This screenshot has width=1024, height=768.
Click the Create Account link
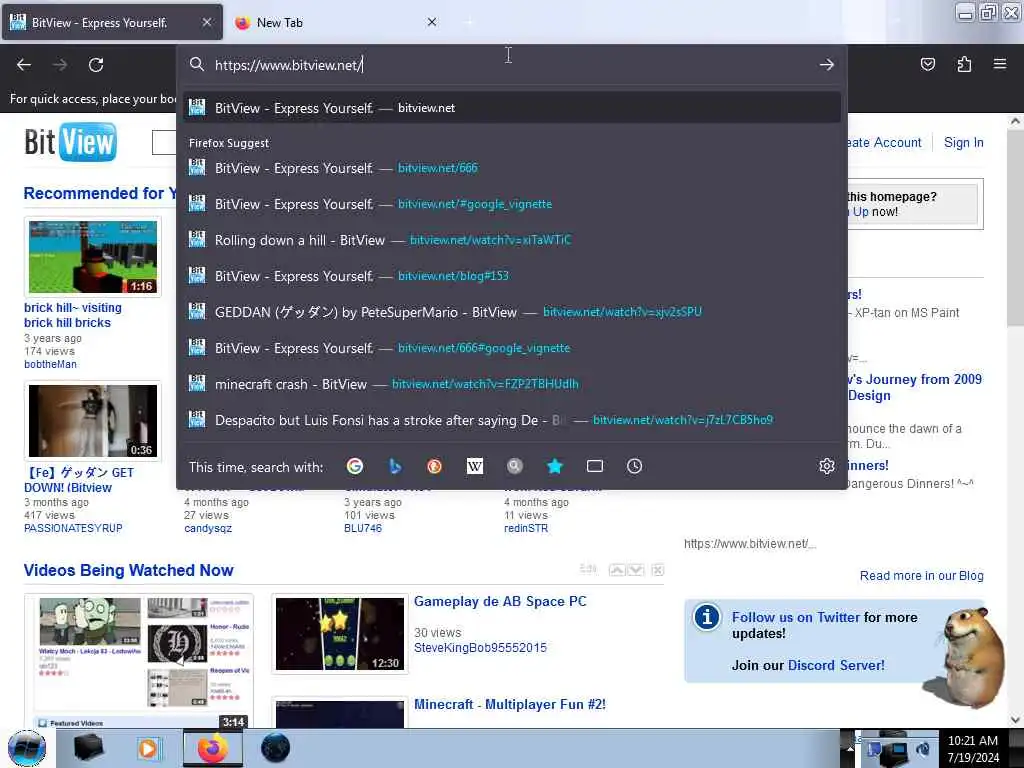pos(884,142)
